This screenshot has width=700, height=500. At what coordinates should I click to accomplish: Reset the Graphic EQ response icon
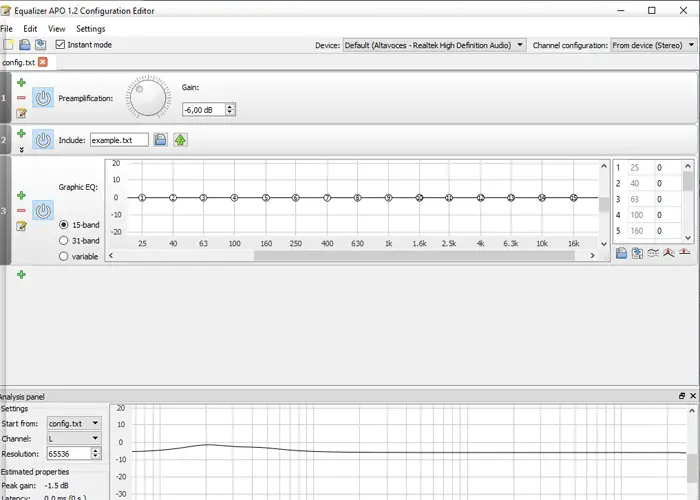(684, 253)
